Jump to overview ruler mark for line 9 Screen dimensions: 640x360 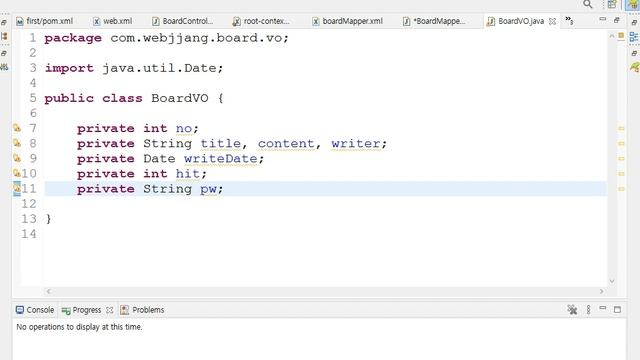621,158
